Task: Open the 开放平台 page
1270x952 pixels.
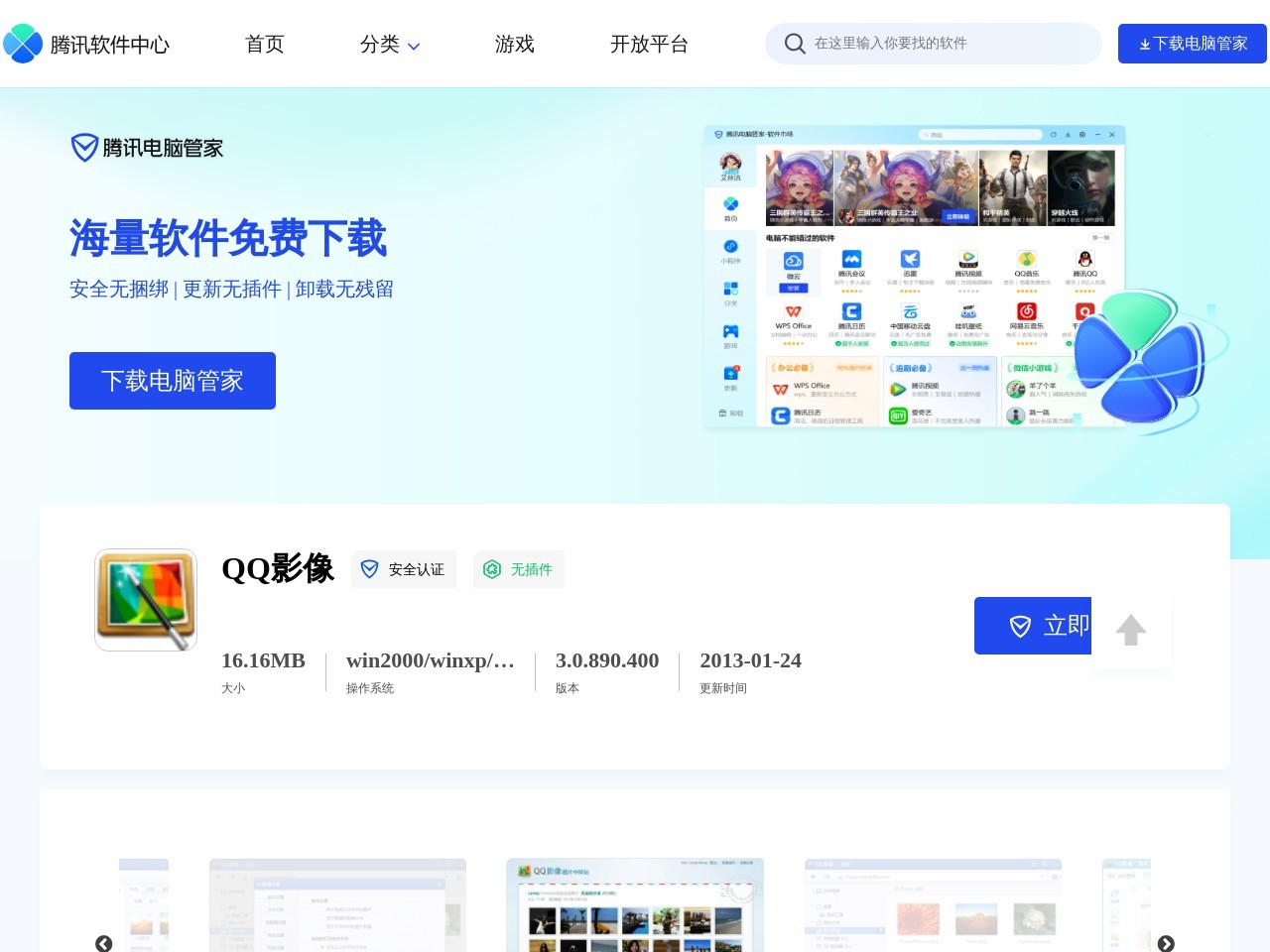Action: pos(649,44)
